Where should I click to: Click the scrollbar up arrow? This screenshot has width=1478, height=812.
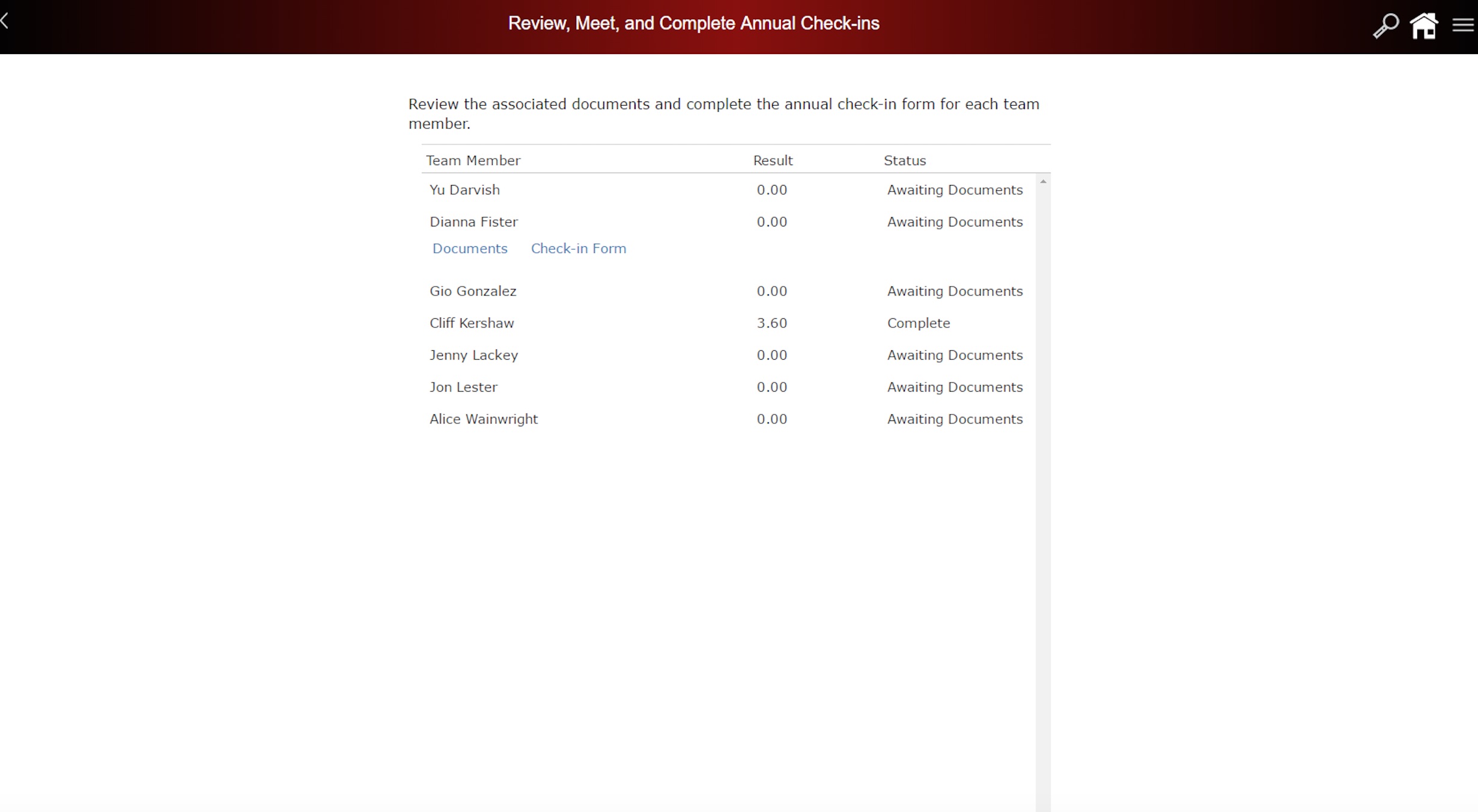click(1043, 181)
